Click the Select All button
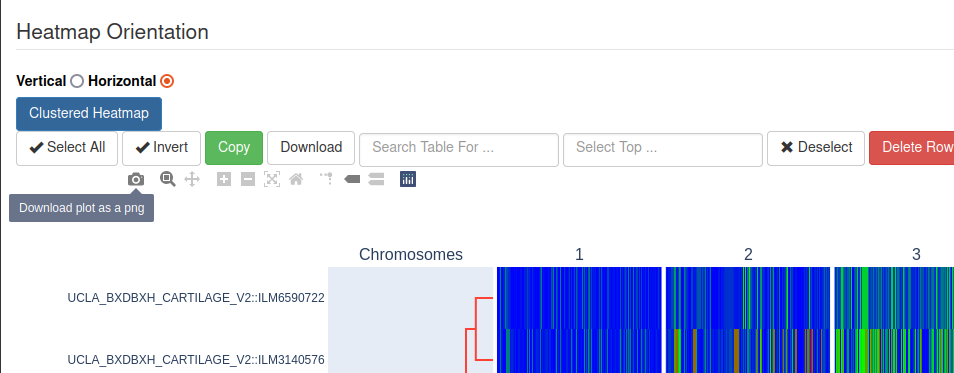Screen dimensions: 954x373 click(x=67, y=148)
